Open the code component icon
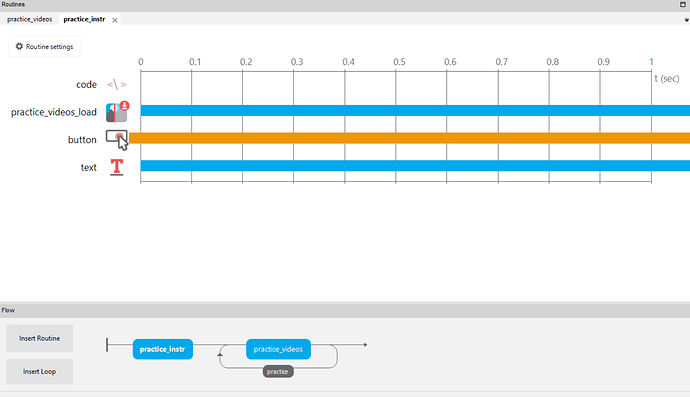Image resolution: width=690 pixels, height=397 pixels. point(116,84)
